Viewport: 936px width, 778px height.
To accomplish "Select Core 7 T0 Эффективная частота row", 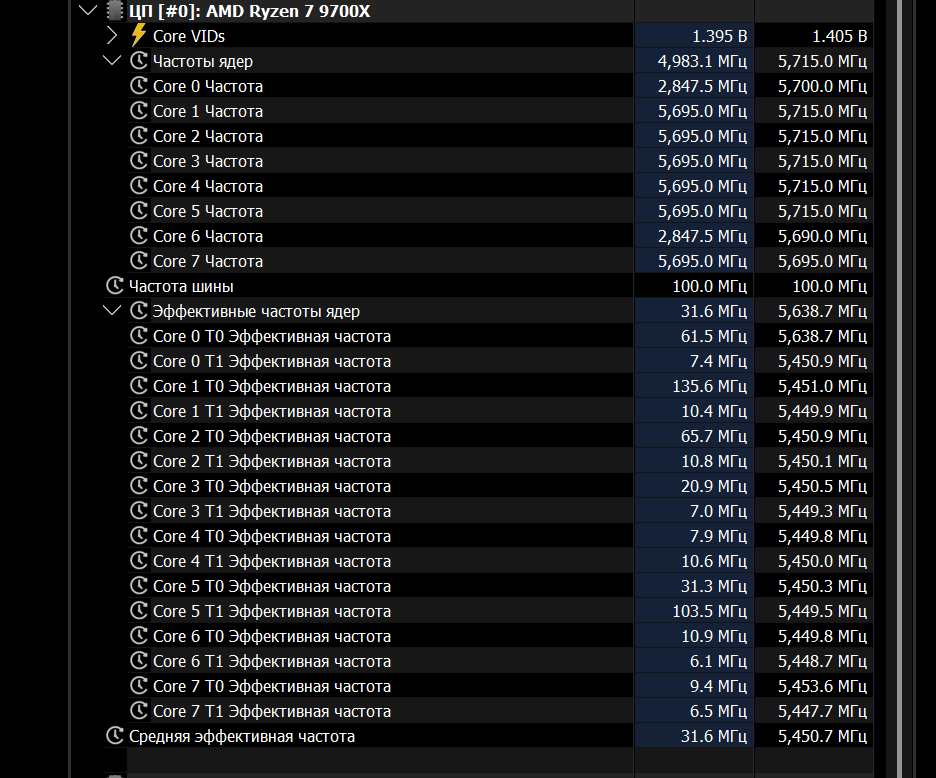I will point(500,687).
